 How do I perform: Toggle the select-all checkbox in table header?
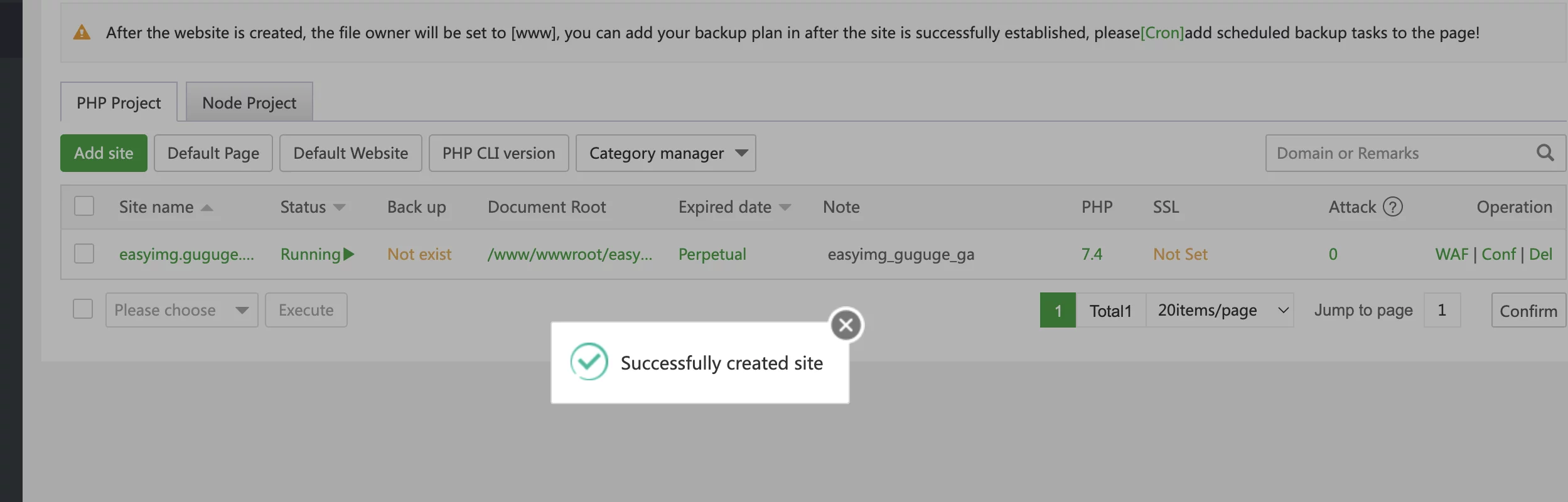click(x=84, y=206)
